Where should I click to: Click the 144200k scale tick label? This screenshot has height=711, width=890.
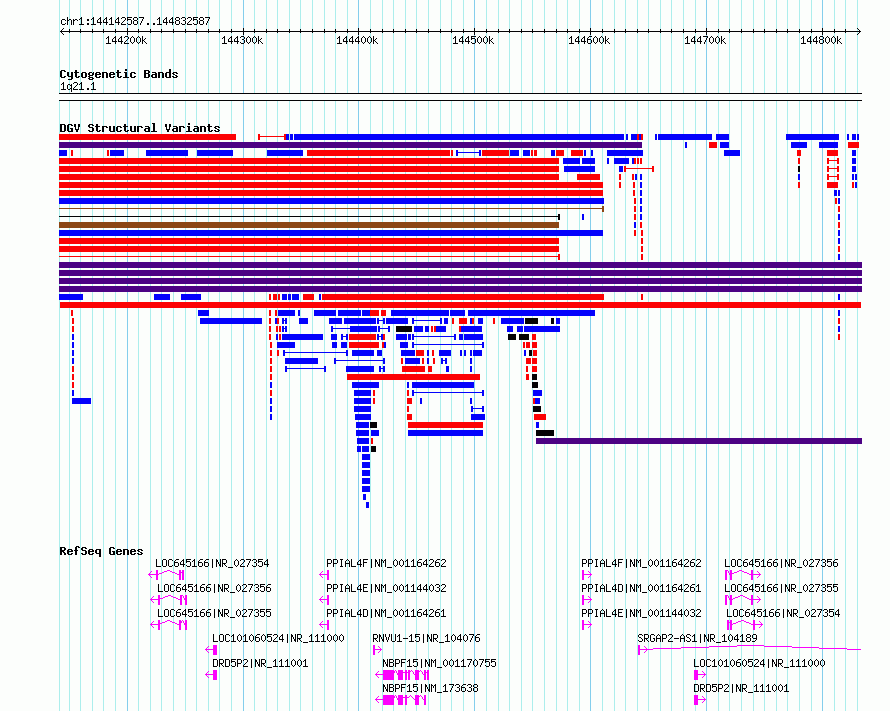[x=126, y=40]
